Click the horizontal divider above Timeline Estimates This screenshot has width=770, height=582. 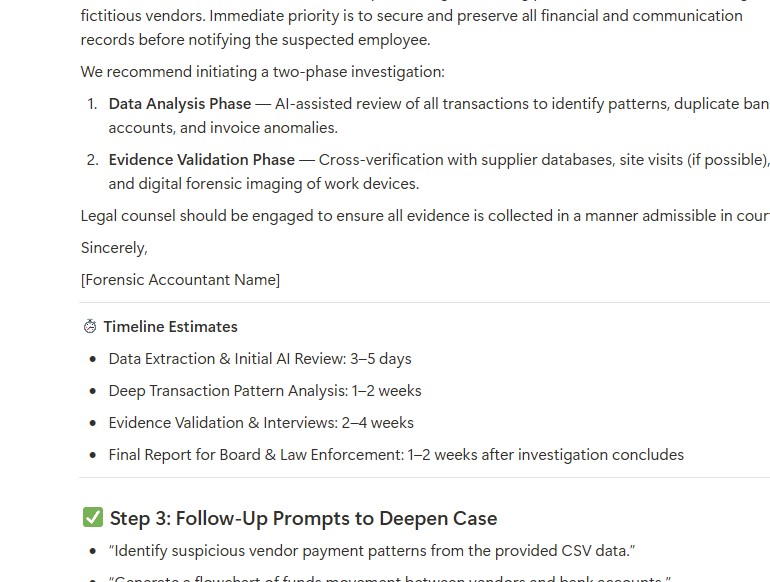[x=425, y=303]
